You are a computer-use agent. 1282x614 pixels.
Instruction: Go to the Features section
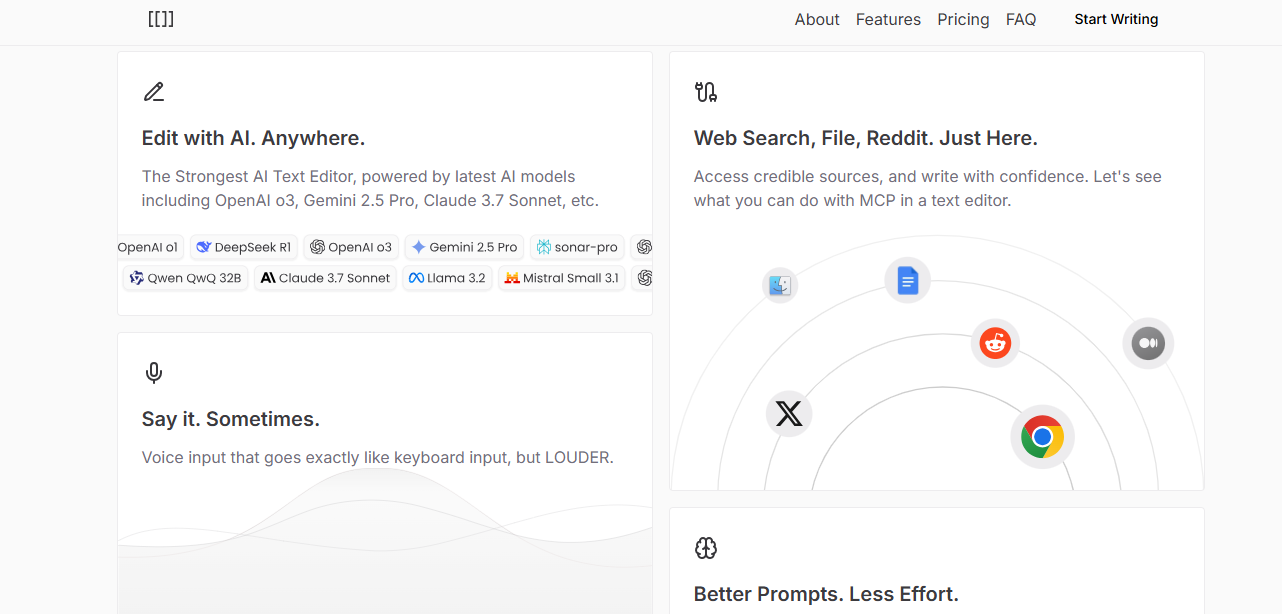coord(888,20)
